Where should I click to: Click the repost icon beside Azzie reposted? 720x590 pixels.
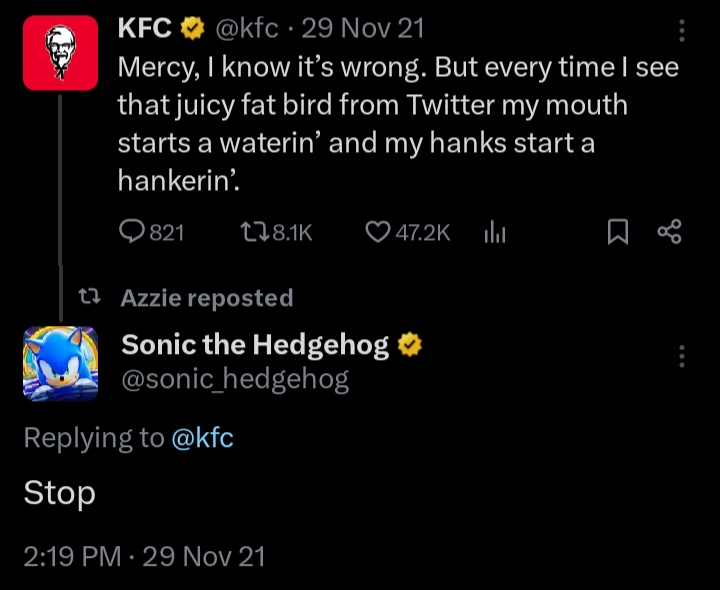(x=90, y=298)
